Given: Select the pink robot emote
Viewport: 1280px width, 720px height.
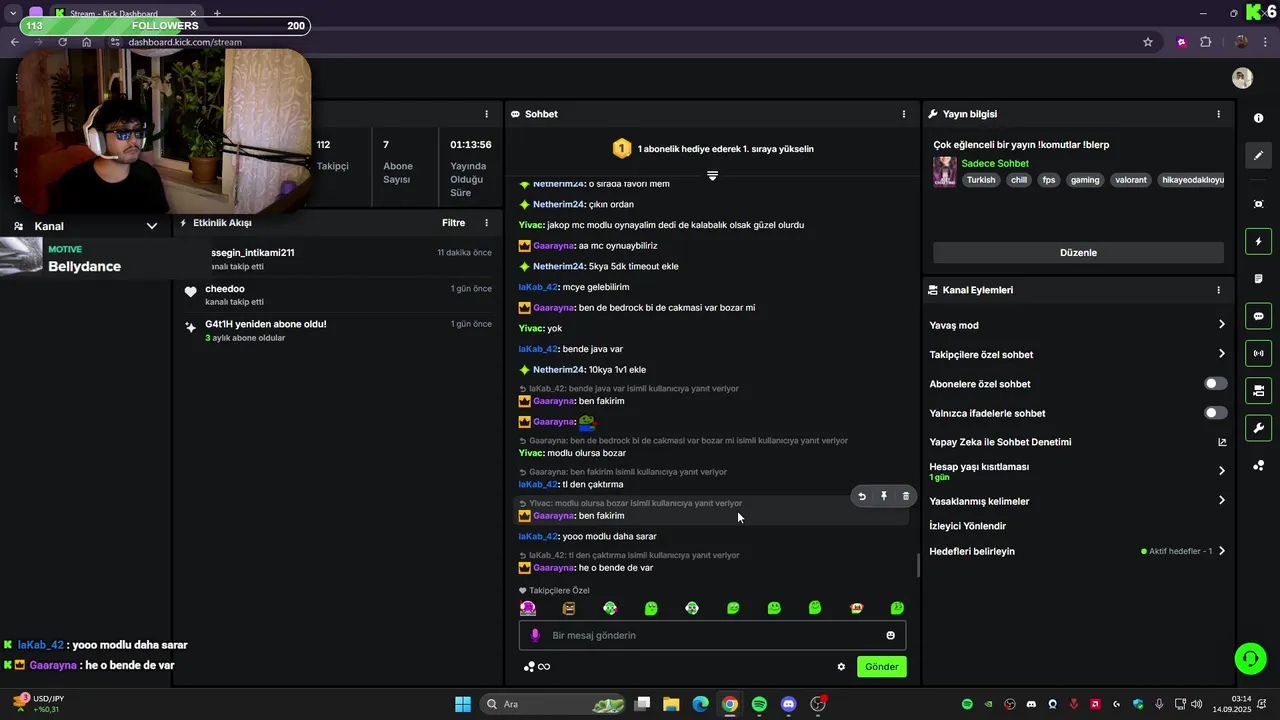Looking at the screenshot, I should tap(528, 608).
